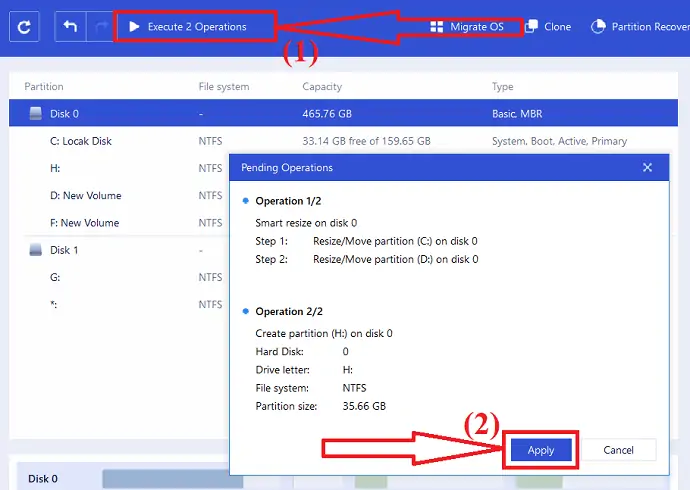Select the Disk 1 row

tap(119, 250)
